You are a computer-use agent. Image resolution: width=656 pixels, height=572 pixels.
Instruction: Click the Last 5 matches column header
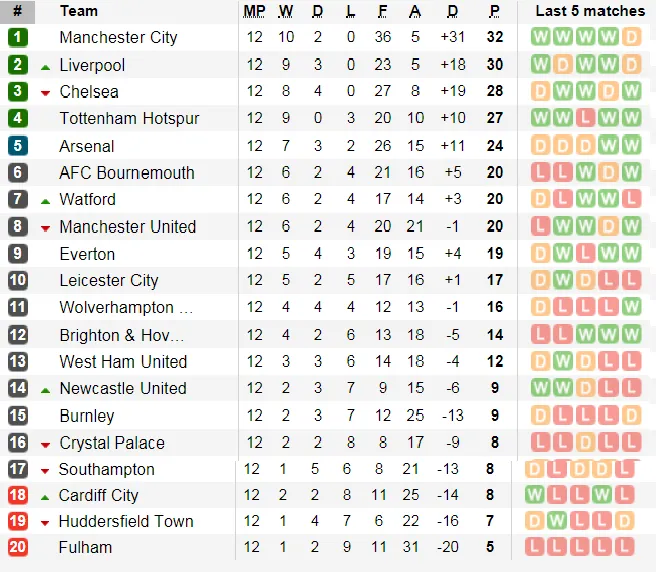590,11
